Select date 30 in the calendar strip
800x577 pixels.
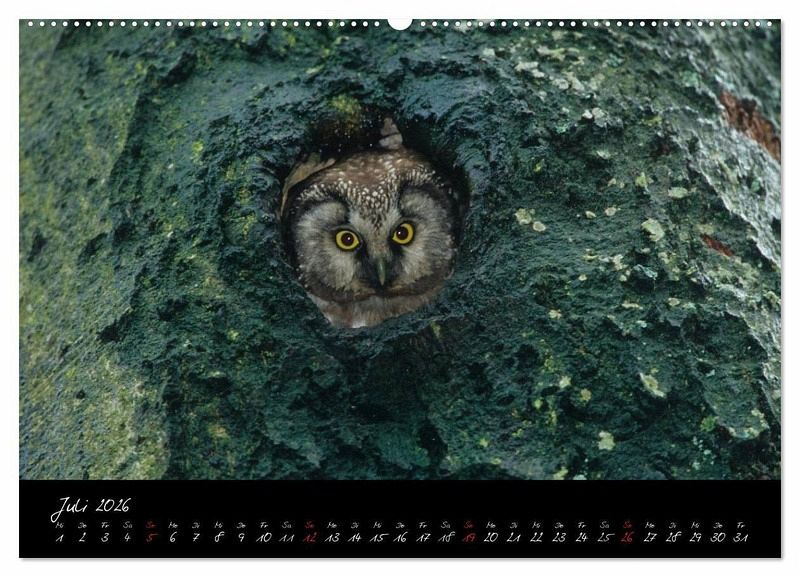718,537
